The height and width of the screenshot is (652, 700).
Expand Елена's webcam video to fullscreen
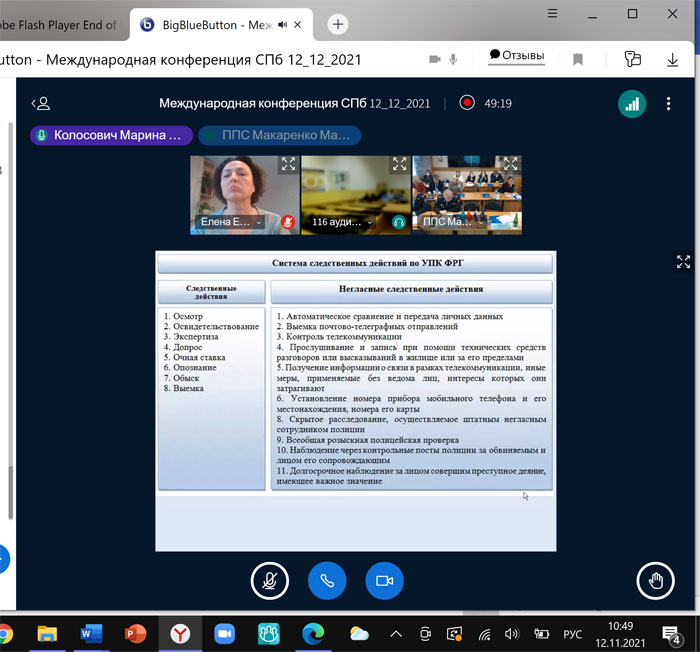287,165
